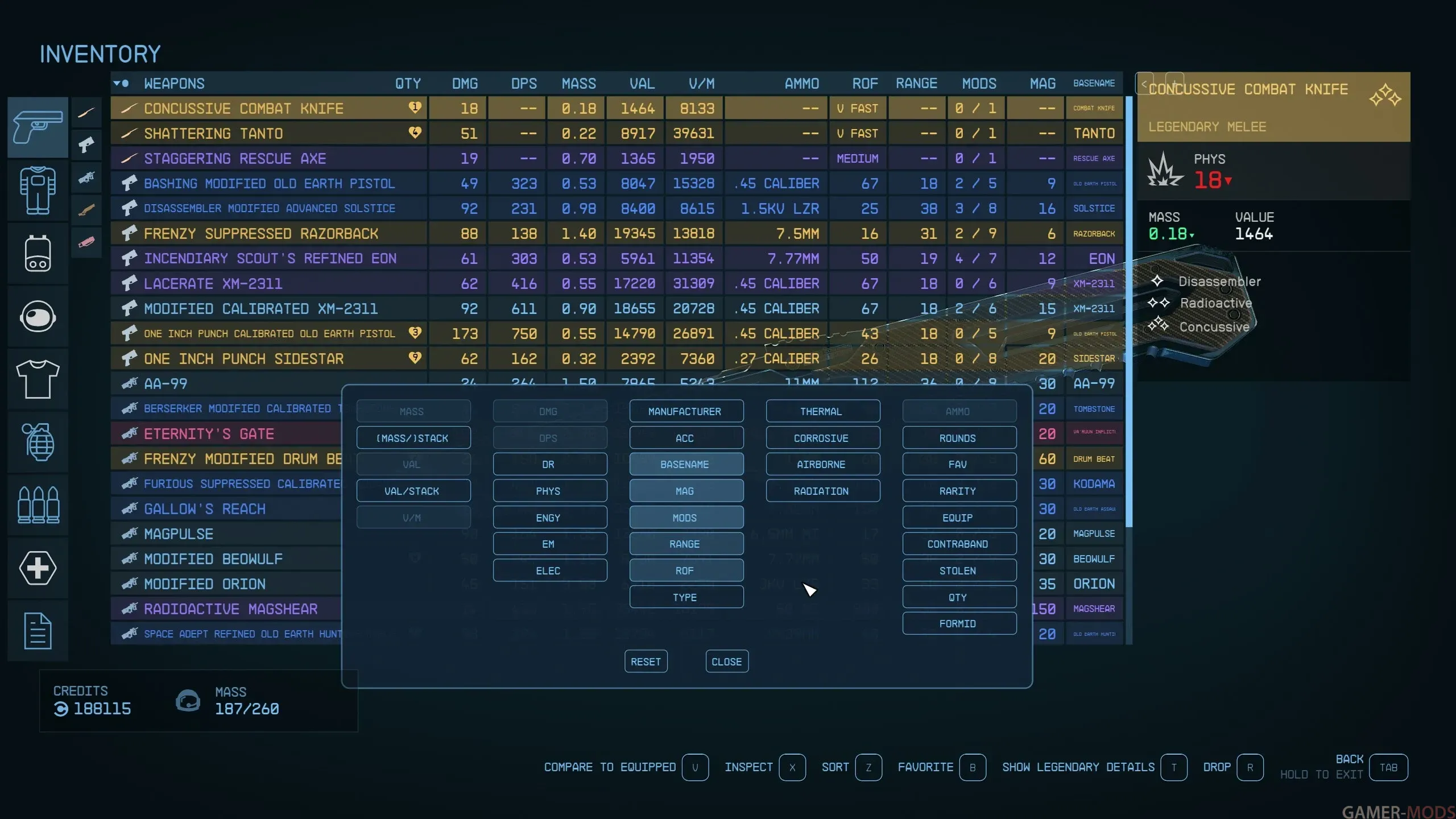Open the weapons category pistol icon
1456x819 pixels.
38,127
